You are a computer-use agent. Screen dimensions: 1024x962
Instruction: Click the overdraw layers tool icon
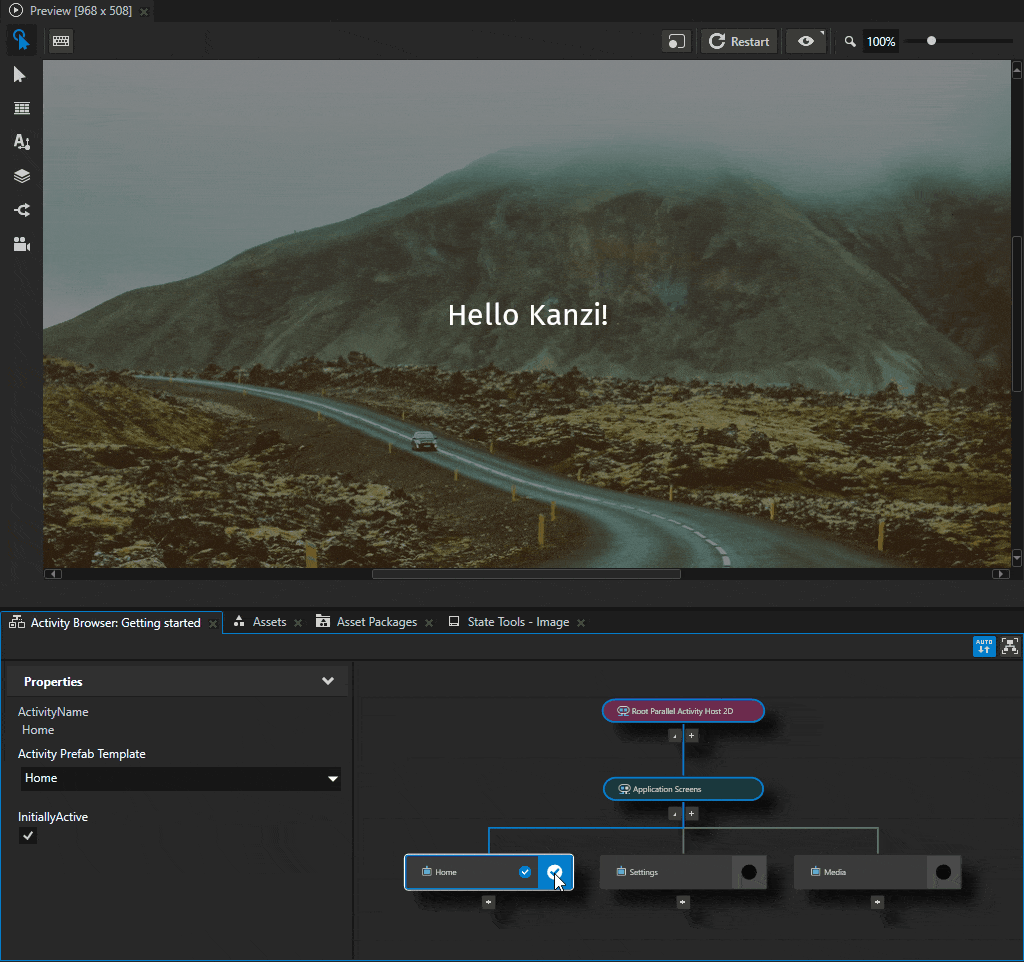pyautogui.click(x=21, y=176)
